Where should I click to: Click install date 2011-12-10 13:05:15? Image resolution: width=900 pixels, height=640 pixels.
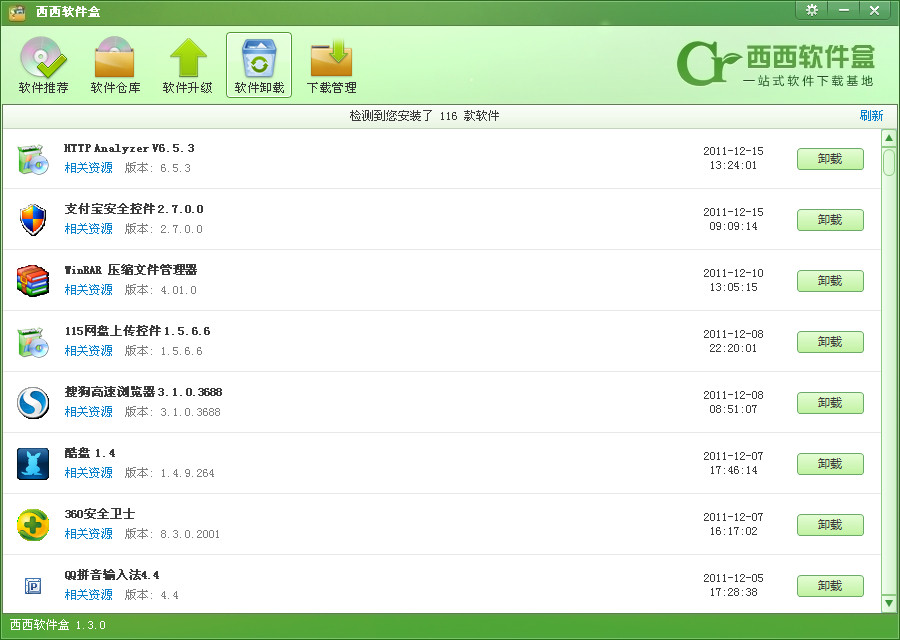click(734, 280)
